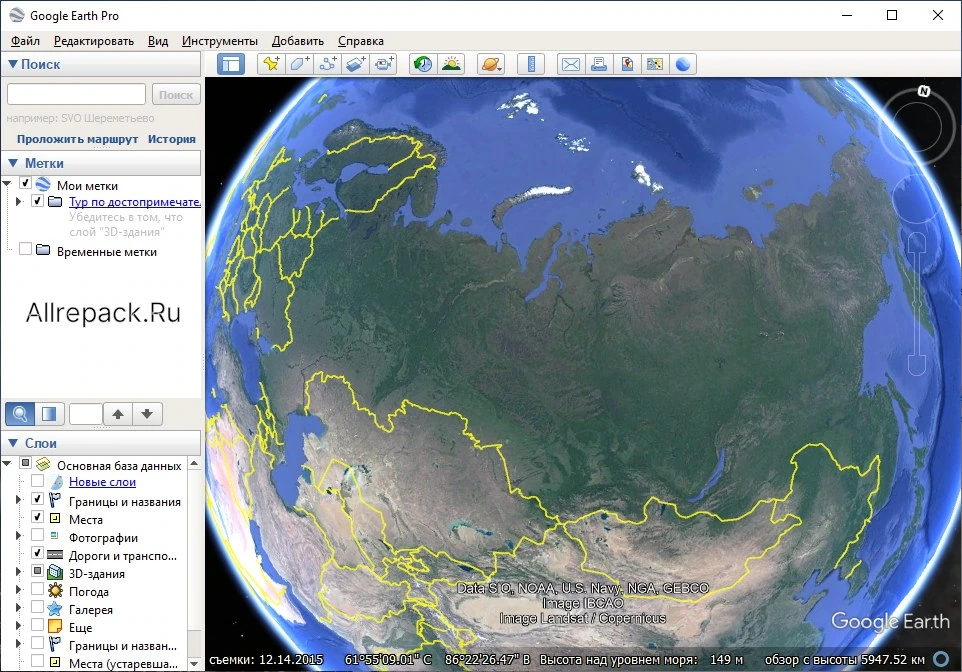The image size is (962, 672).
Task: Expand the Тур по достопримечательностям folder
Action: (18, 201)
